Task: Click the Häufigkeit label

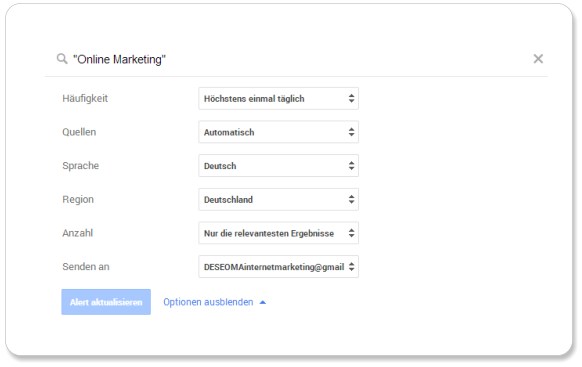Action: click(x=85, y=98)
